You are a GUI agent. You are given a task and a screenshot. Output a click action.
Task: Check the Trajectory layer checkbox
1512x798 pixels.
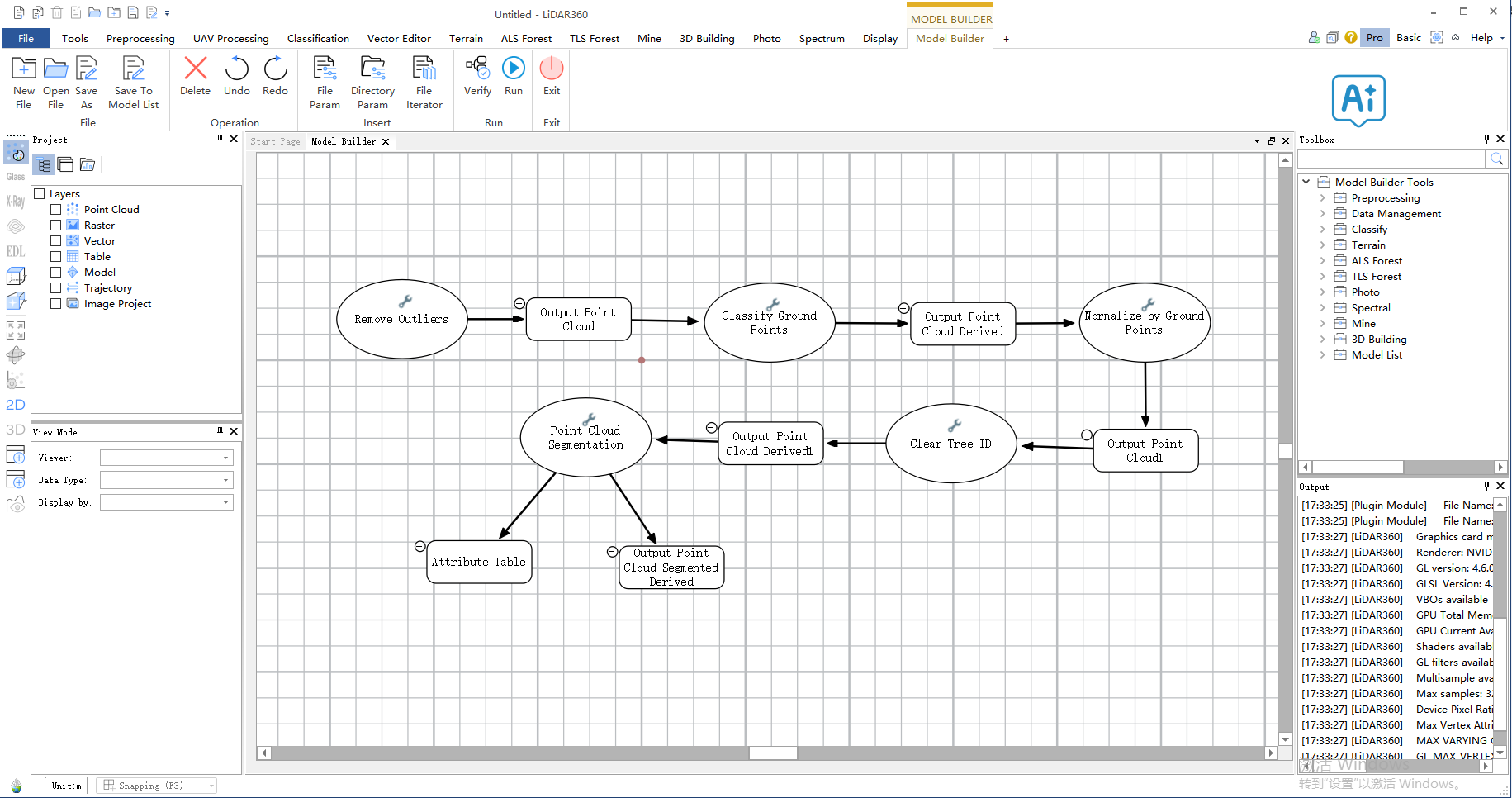(x=55, y=287)
